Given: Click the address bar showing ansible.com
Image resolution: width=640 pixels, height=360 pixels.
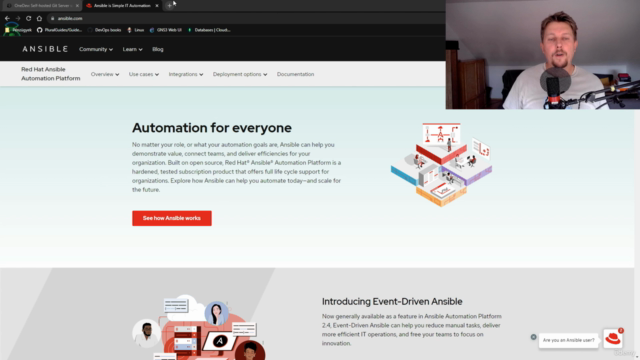Looking at the screenshot, I should [x=245, y=18].
